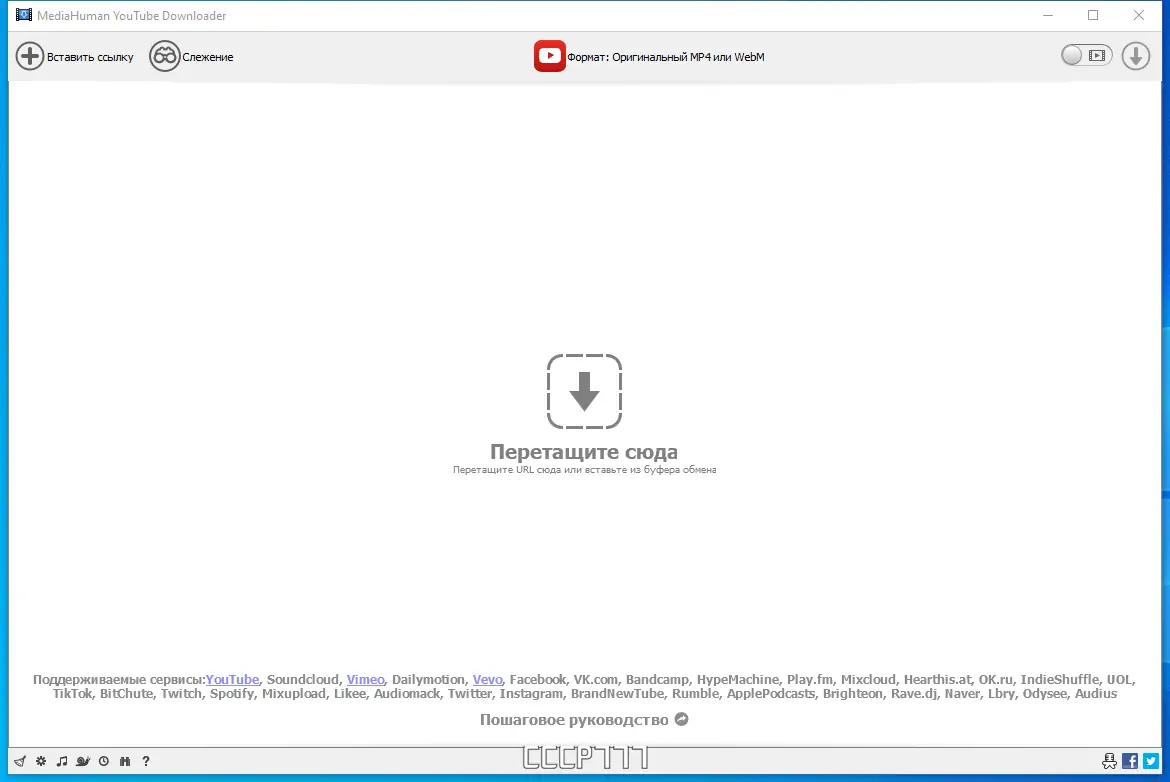This screenshot has height=782, width=1170.
Task: Minimize the MediaHuman YouTube Downloader window
Action: 1048,15
